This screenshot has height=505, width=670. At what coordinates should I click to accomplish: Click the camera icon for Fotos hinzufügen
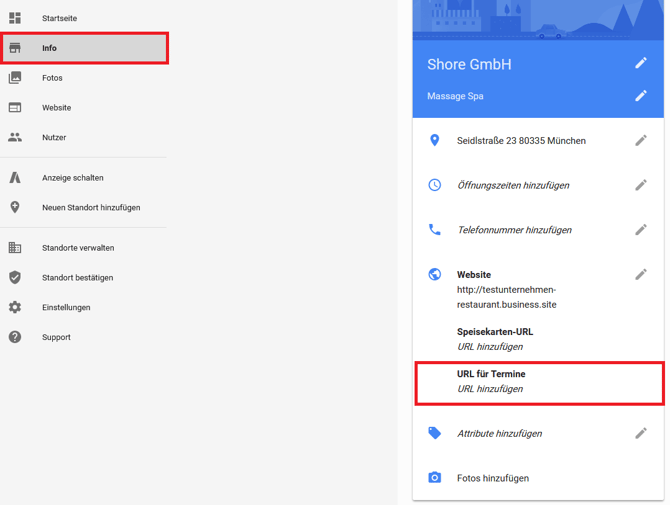tap(434, 478)
